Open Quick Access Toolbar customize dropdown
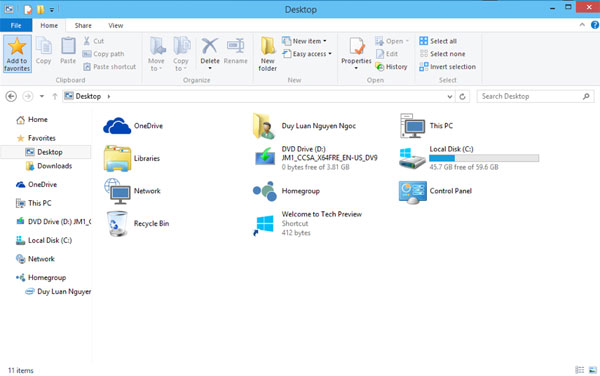600x376 pixels. 52,10
